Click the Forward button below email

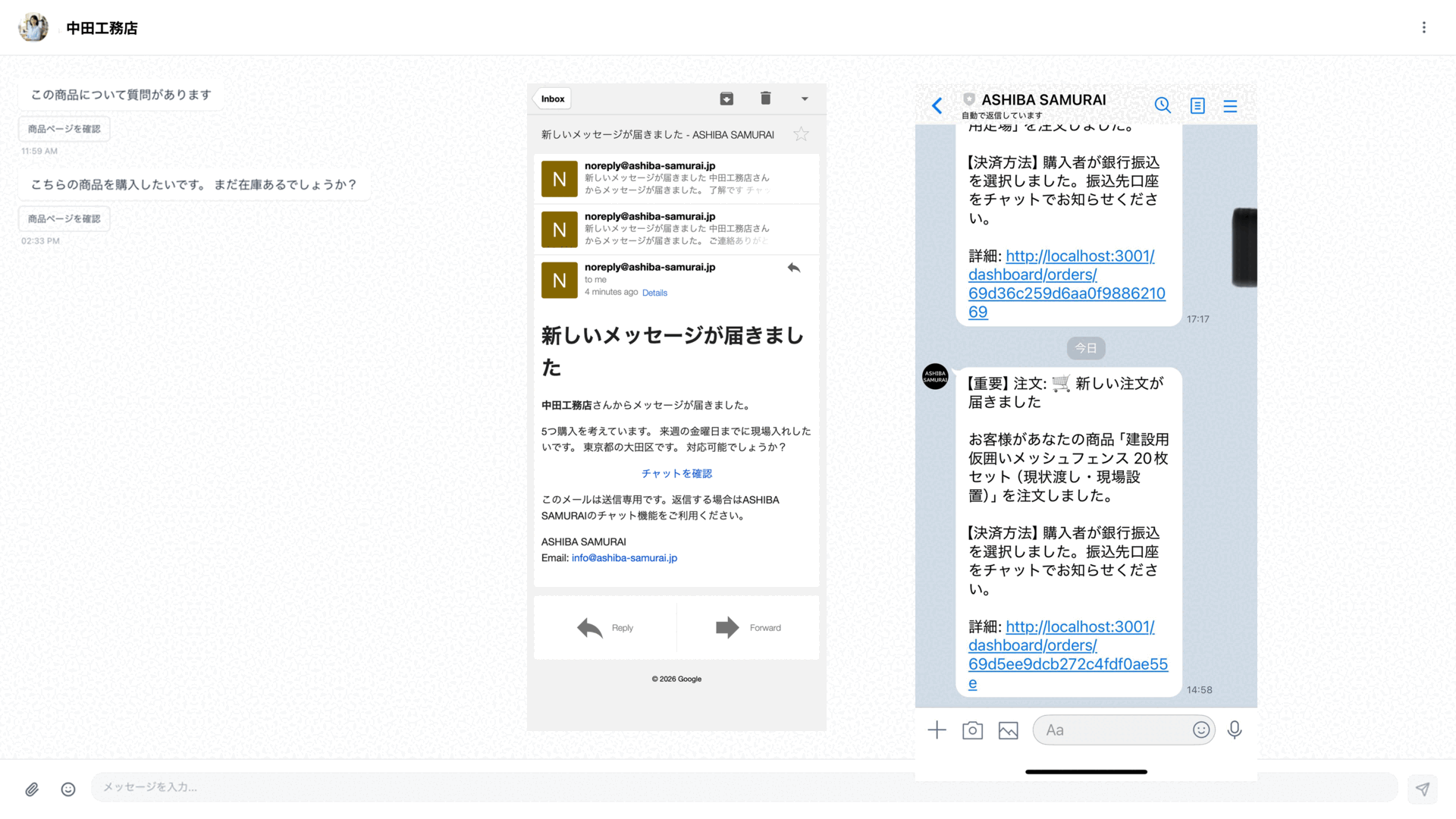point(748,628)
